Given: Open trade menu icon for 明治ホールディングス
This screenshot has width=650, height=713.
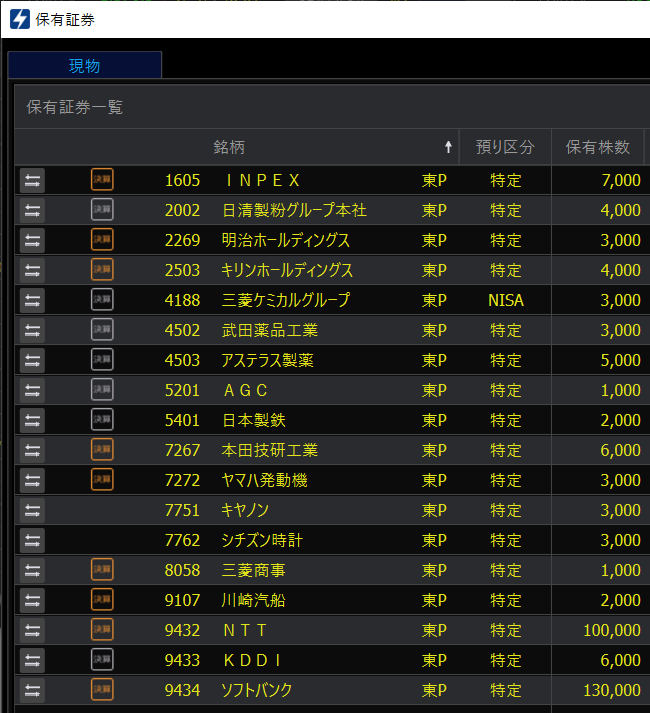Looking at the screenshot, I should click(32, 241).
